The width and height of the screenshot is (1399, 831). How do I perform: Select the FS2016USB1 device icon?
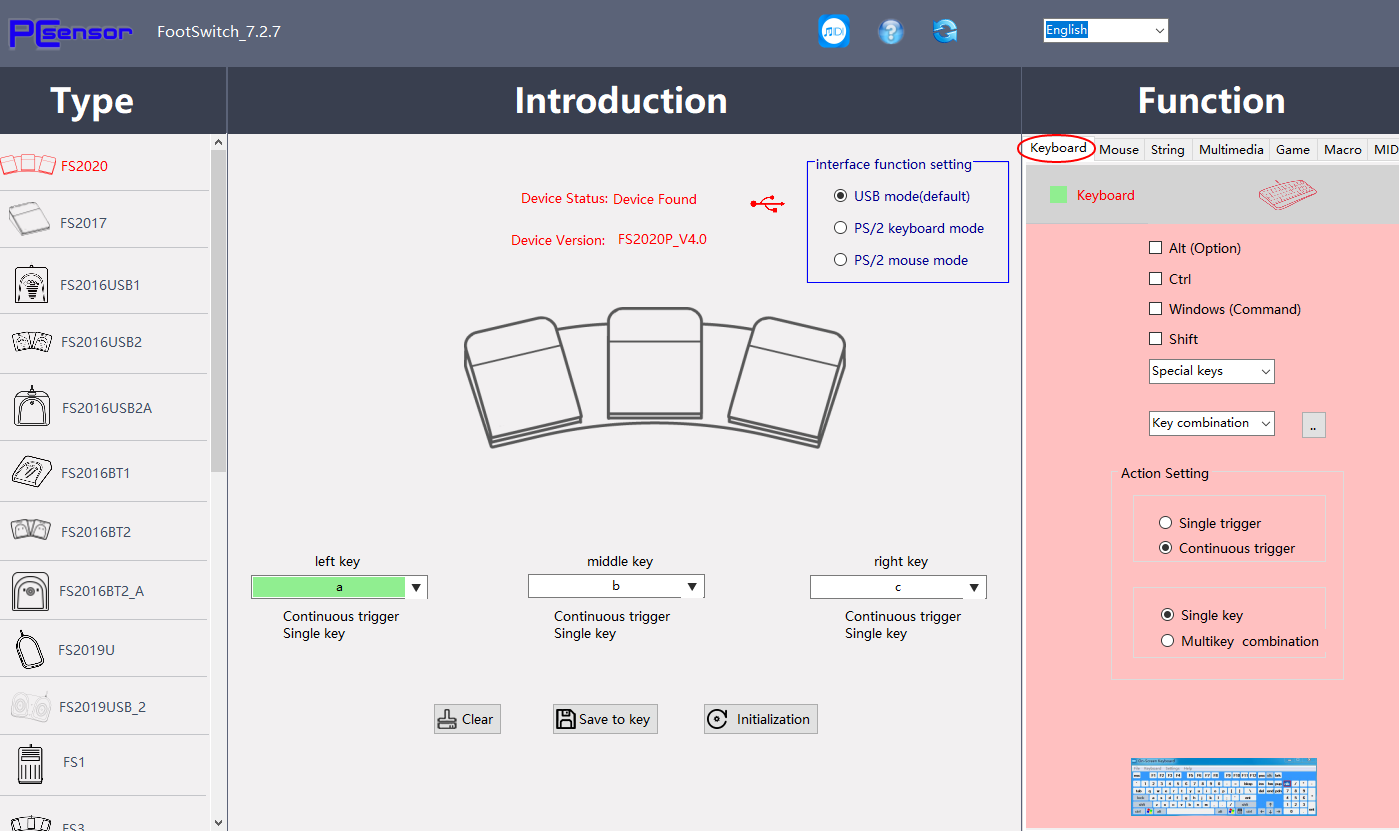point(32,284)
